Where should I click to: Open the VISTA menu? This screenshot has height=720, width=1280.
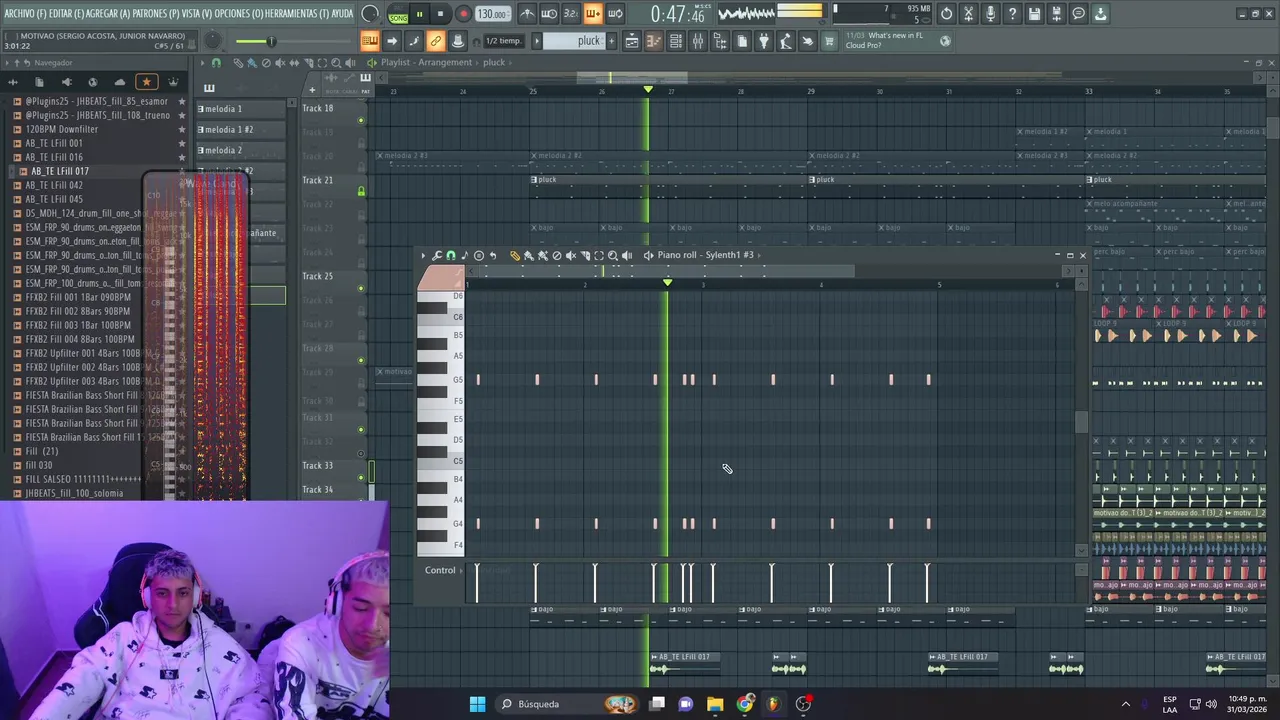[197, 13]
